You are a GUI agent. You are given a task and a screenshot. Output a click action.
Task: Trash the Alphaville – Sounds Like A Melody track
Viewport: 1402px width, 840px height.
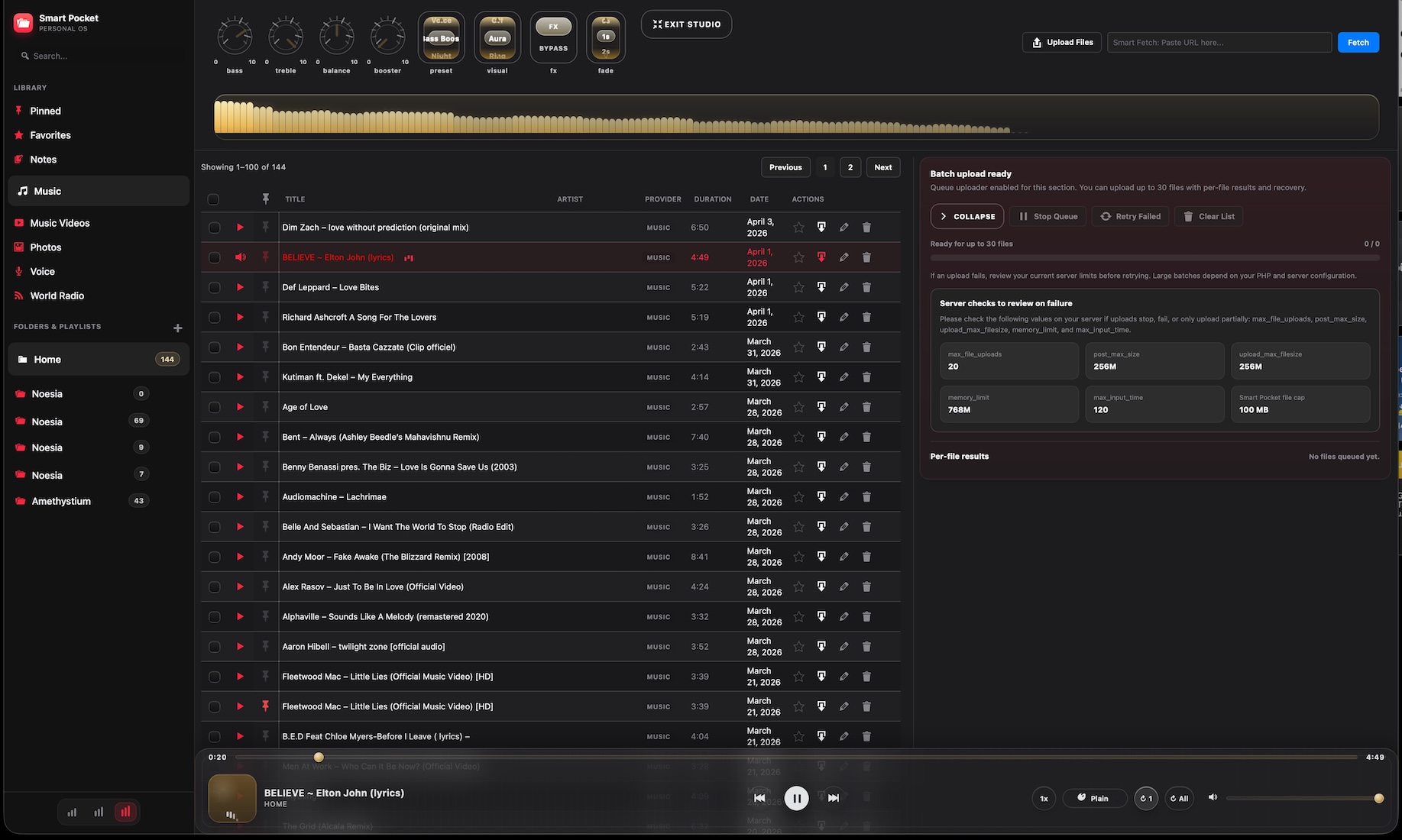866,617
